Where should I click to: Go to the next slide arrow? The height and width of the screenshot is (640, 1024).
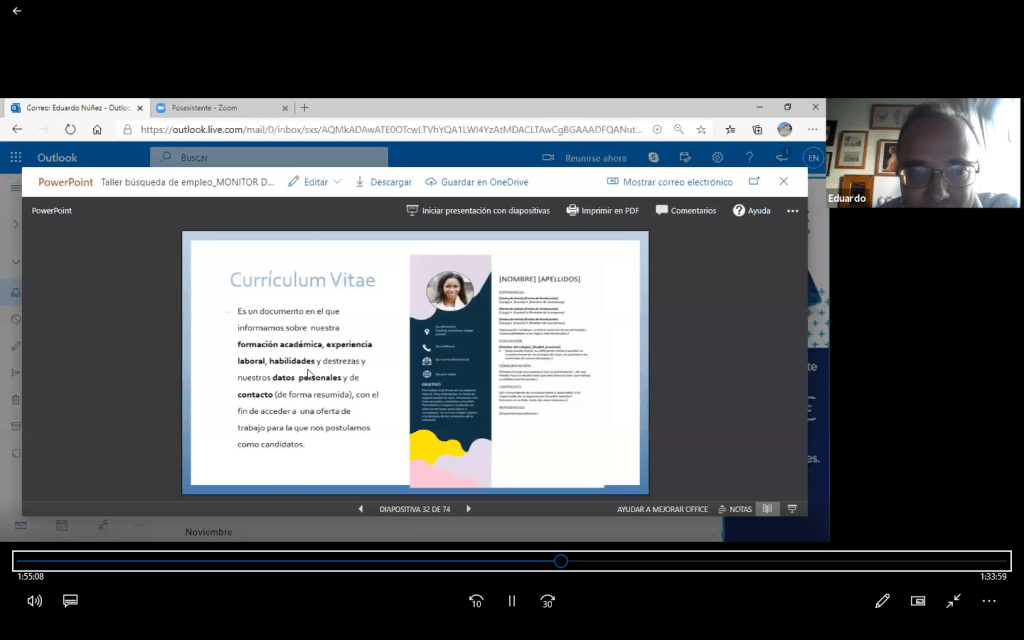(x=468, y=509)
